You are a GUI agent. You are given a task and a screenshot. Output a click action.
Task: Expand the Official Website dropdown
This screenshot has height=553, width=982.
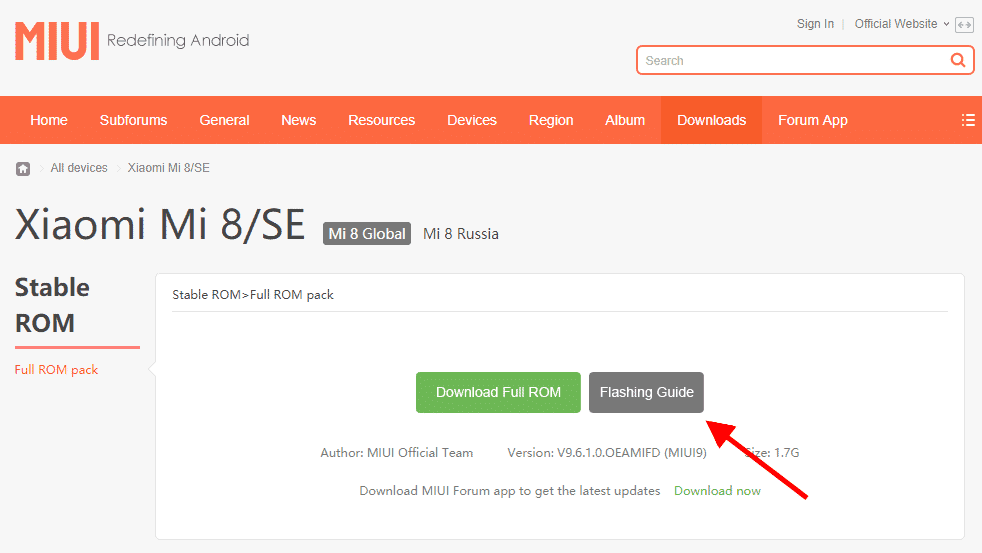[901, 24]
